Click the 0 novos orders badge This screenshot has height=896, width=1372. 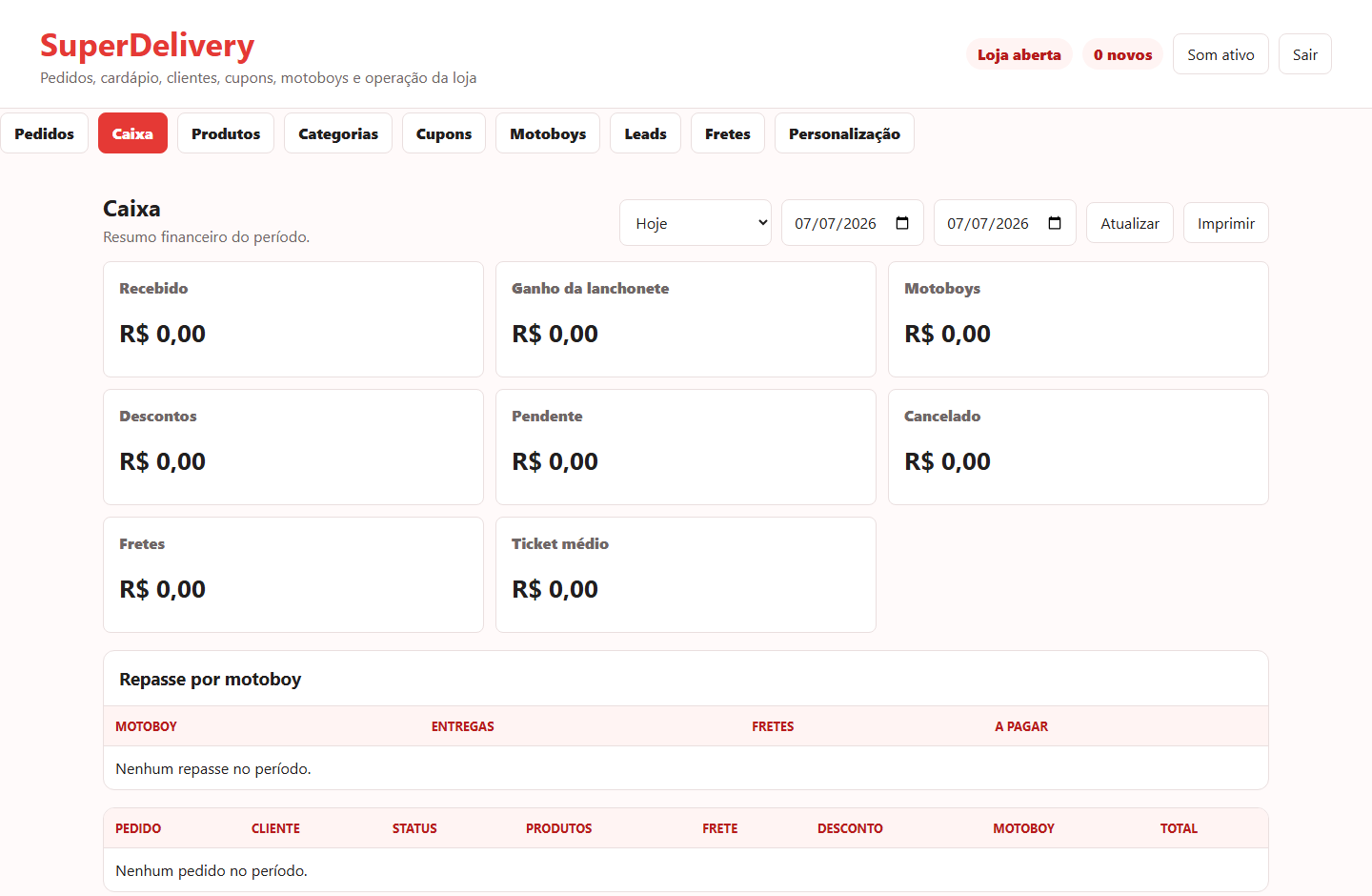click(x=1122, y=54)
